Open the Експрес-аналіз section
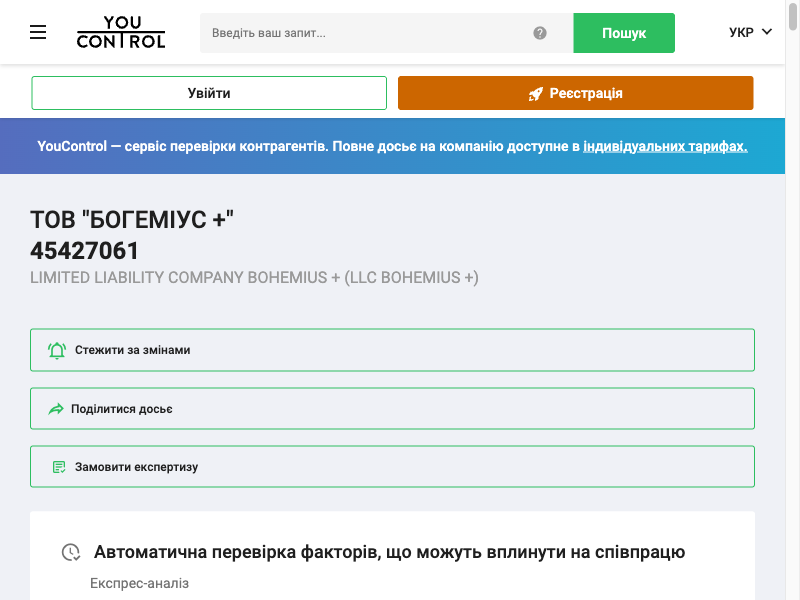 pos(139,583)
